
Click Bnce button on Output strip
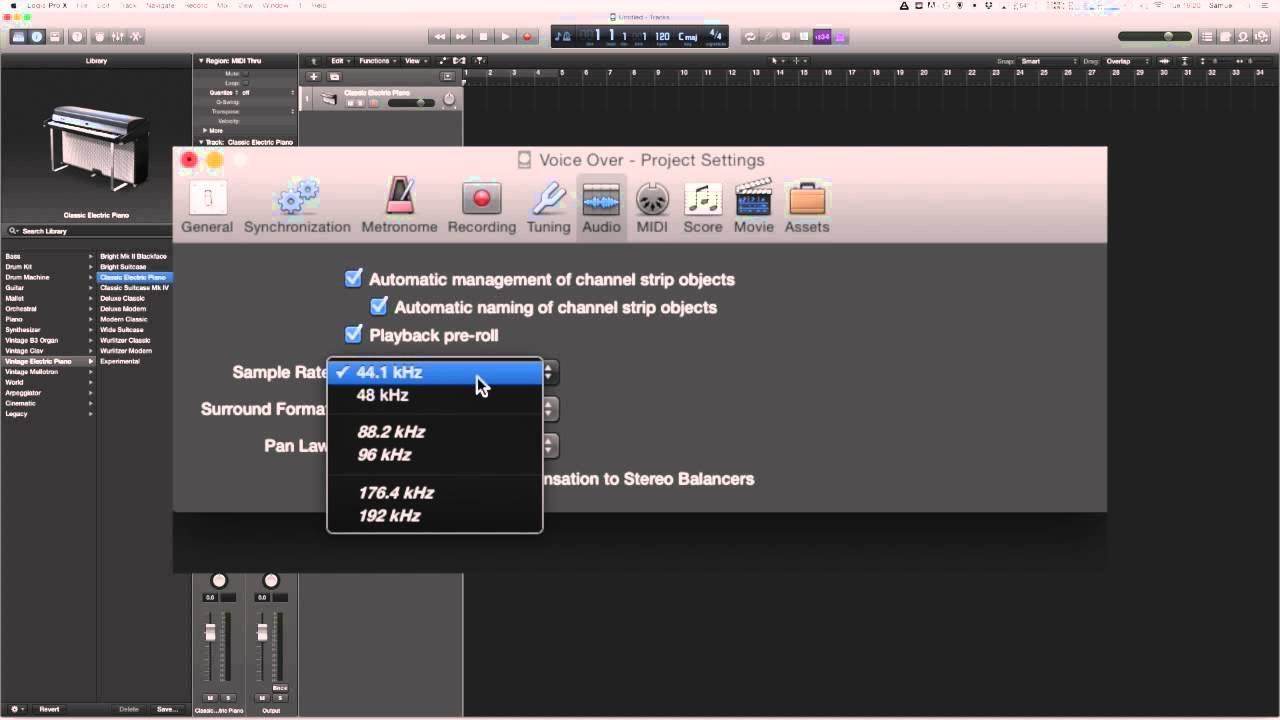(279, 688)
